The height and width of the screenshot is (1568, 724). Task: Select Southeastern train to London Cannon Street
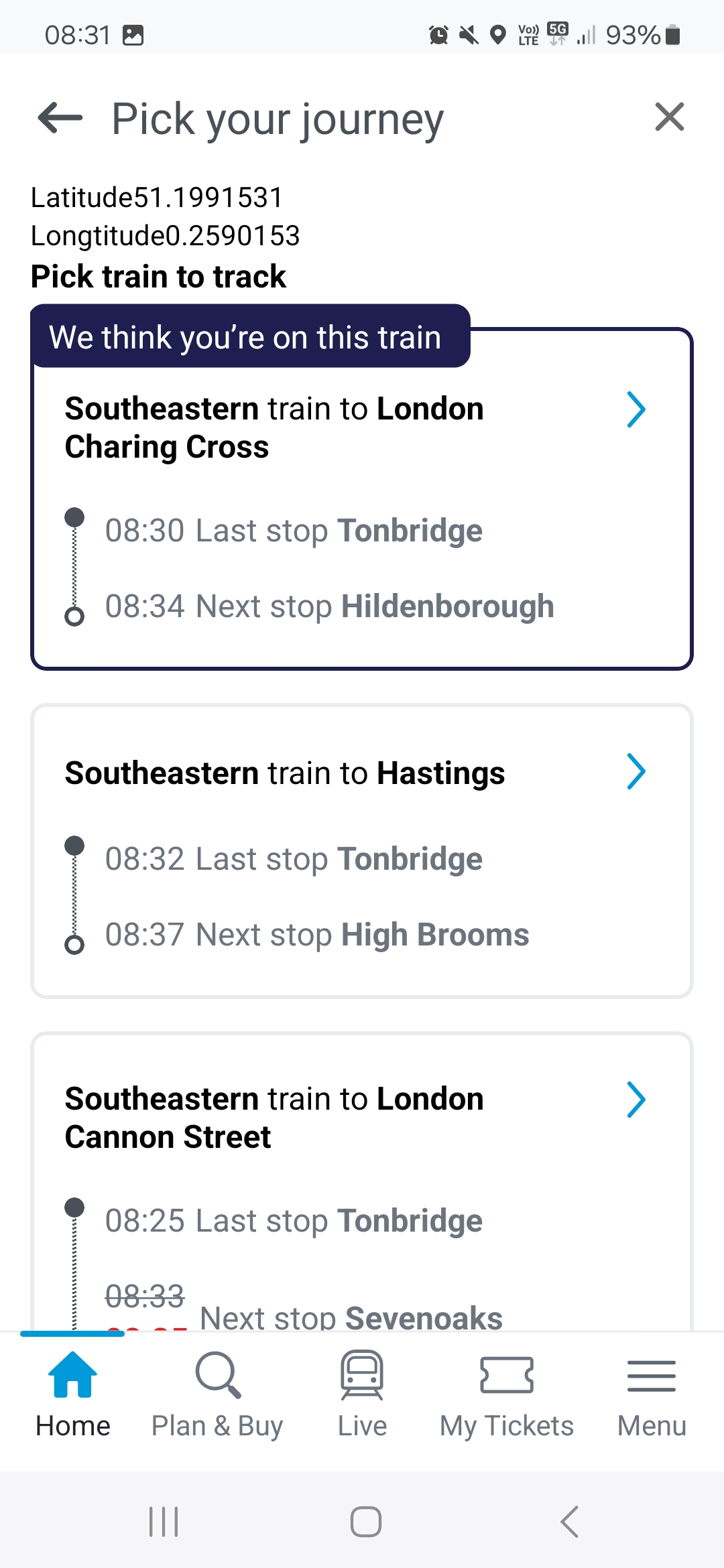274,1118
